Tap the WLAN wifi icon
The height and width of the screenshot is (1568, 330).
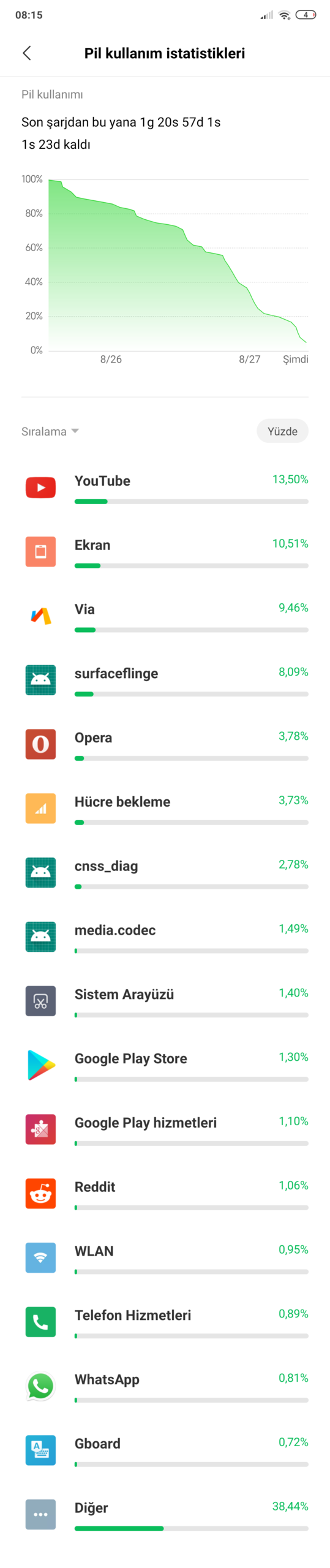coord(40,1257)
